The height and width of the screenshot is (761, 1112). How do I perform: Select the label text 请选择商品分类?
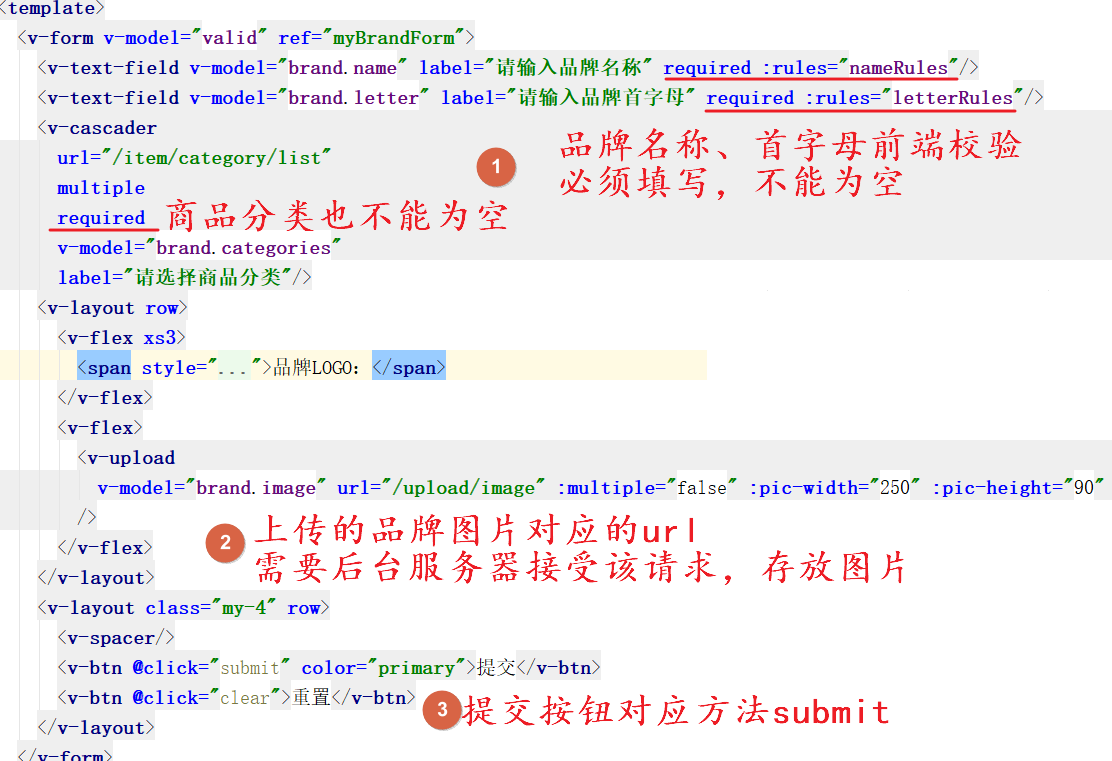pyautogui.click(x=208, y=277)
